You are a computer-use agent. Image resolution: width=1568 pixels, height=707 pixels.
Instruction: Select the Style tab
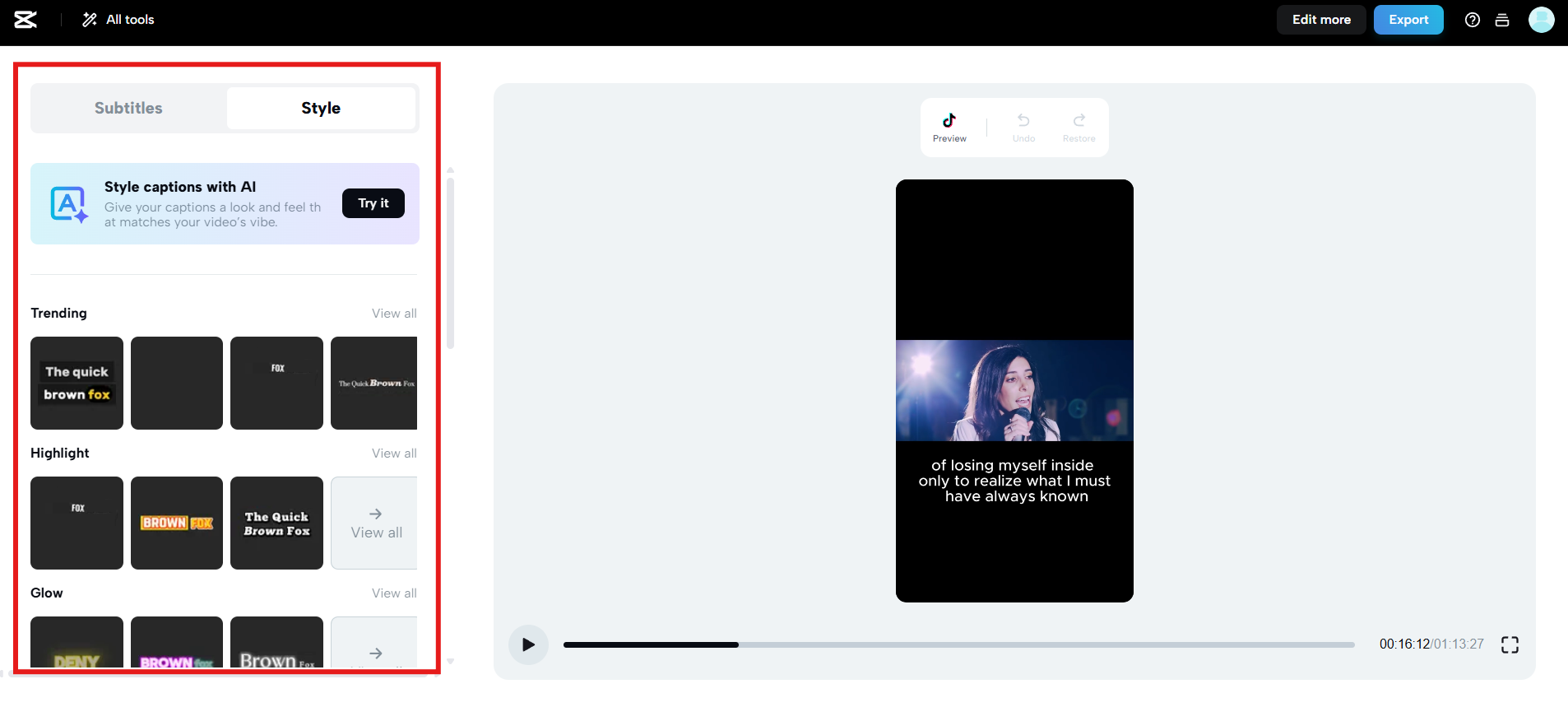pyautogui.click(x=321, y=108)
